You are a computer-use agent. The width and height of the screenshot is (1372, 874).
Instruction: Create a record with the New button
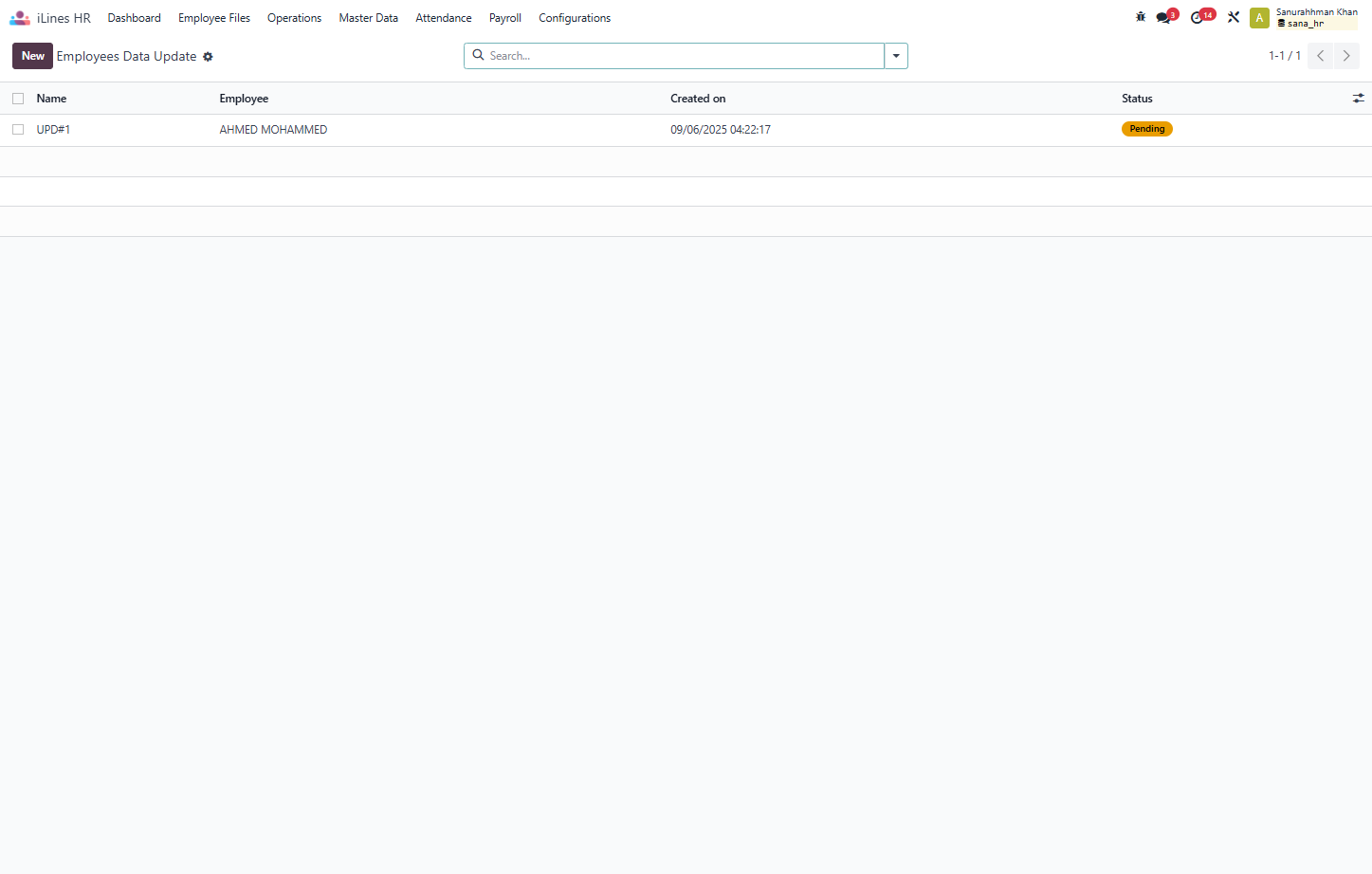[33, 56]
